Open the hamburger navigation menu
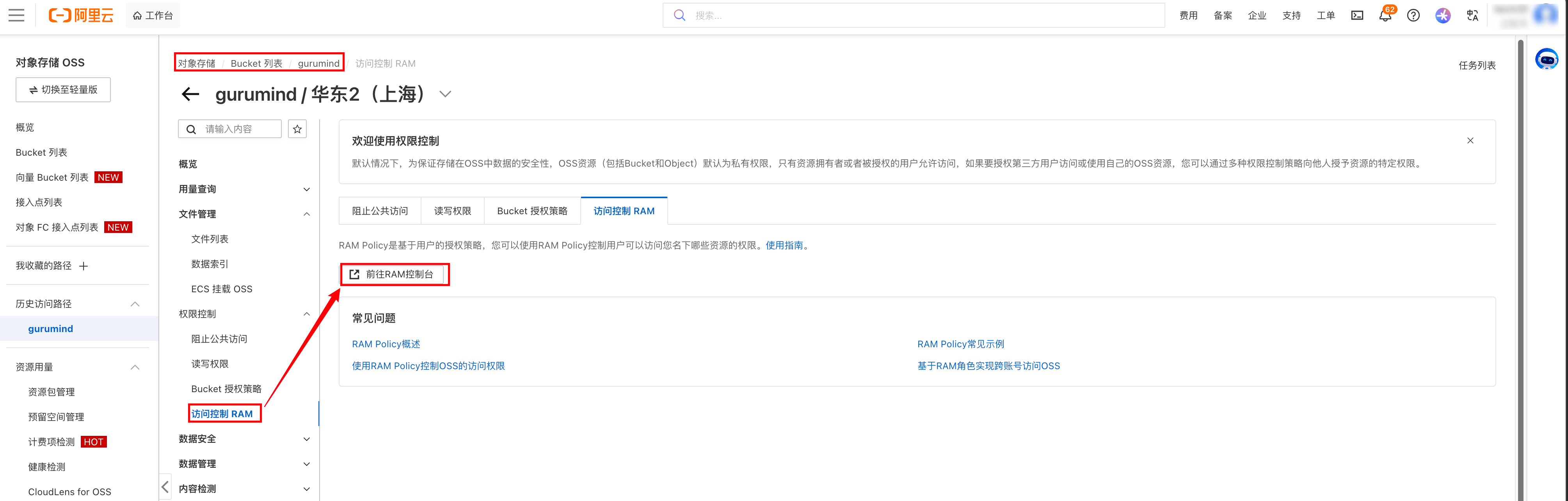 click(16, 15)
